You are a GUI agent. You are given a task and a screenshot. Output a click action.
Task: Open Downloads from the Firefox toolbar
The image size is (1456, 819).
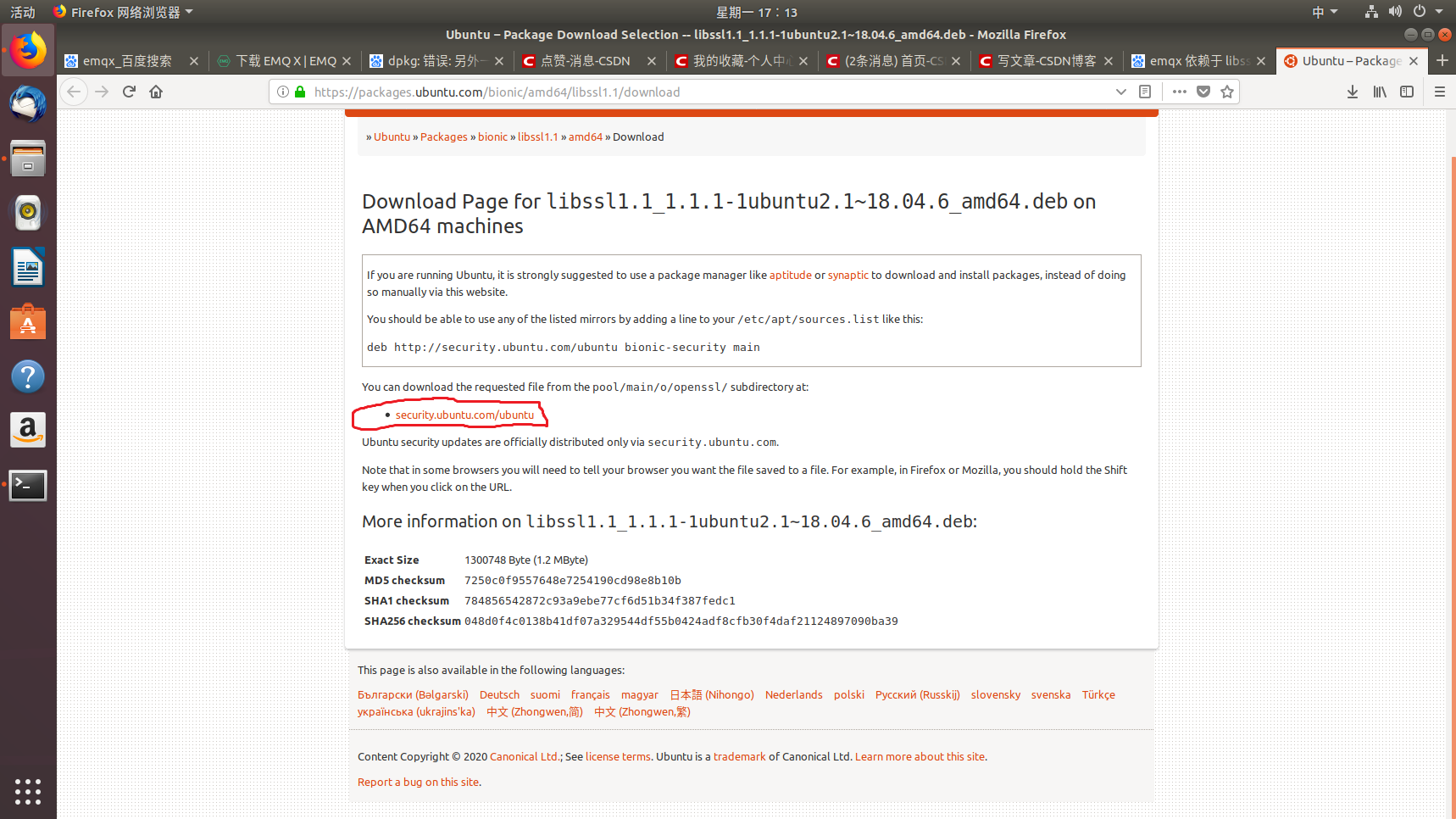coord(1353,92)
